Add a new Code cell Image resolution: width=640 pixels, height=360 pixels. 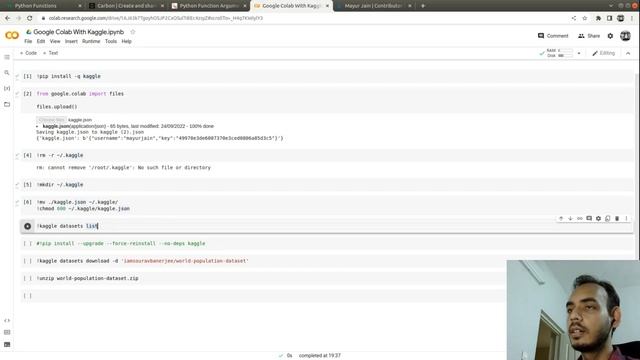pyautogui.click(x=28, y=53)
